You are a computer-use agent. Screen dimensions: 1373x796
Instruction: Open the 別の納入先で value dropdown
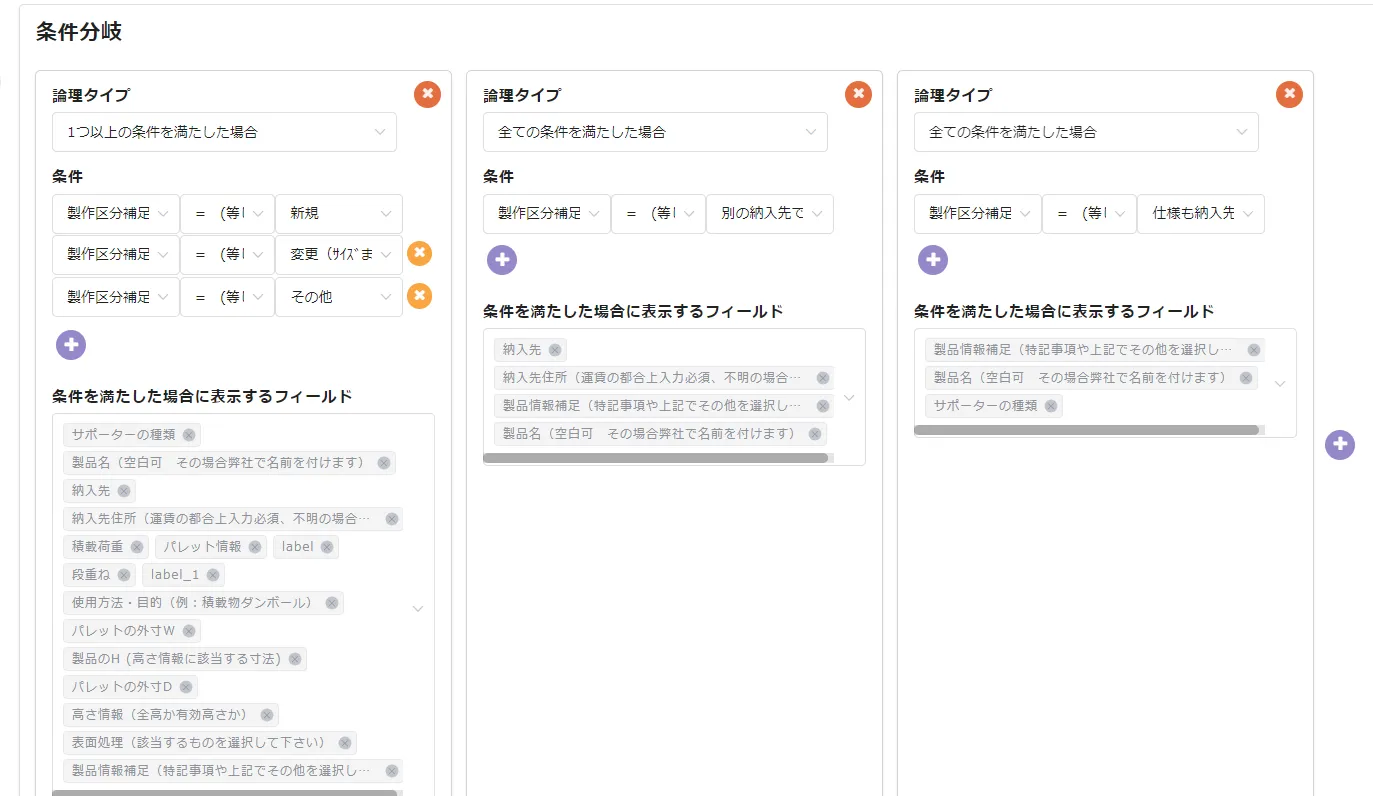coord(770,214)
